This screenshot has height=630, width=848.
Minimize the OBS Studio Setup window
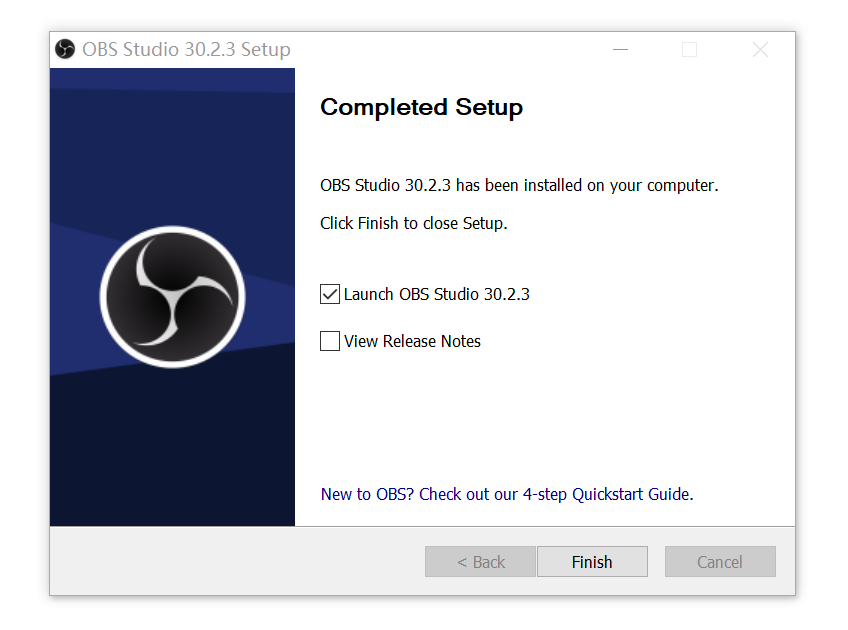pos(620,50)
